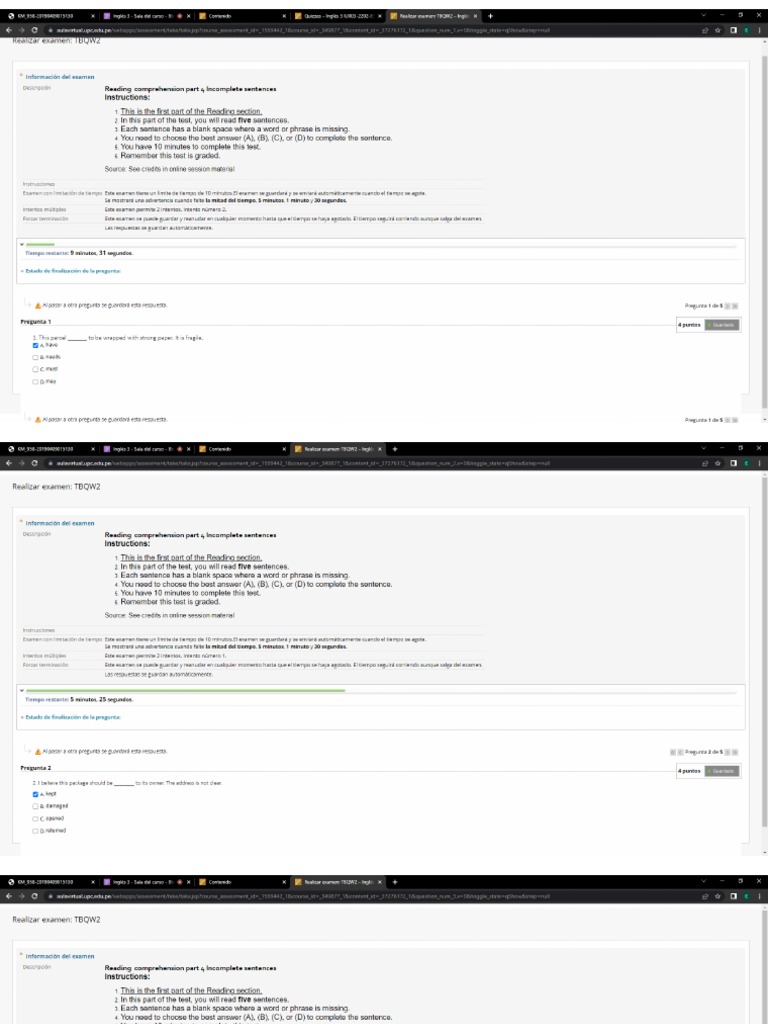Collapse the timer arrow above '5 minutos, 25 segundos'
This screenshot has width=768, height=1024.
coord(22,690)
